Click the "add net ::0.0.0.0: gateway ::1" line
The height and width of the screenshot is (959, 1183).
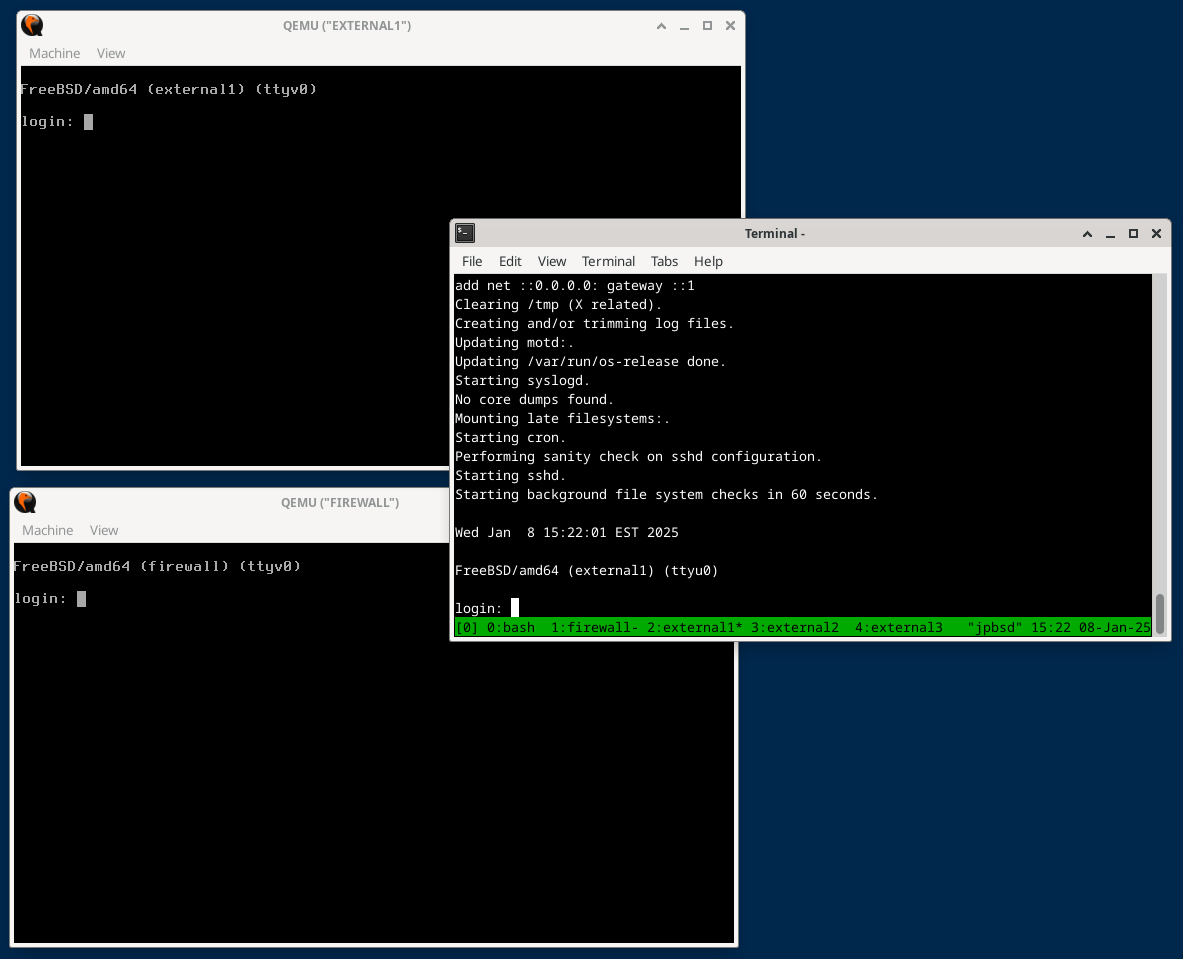tap(575, 285)
